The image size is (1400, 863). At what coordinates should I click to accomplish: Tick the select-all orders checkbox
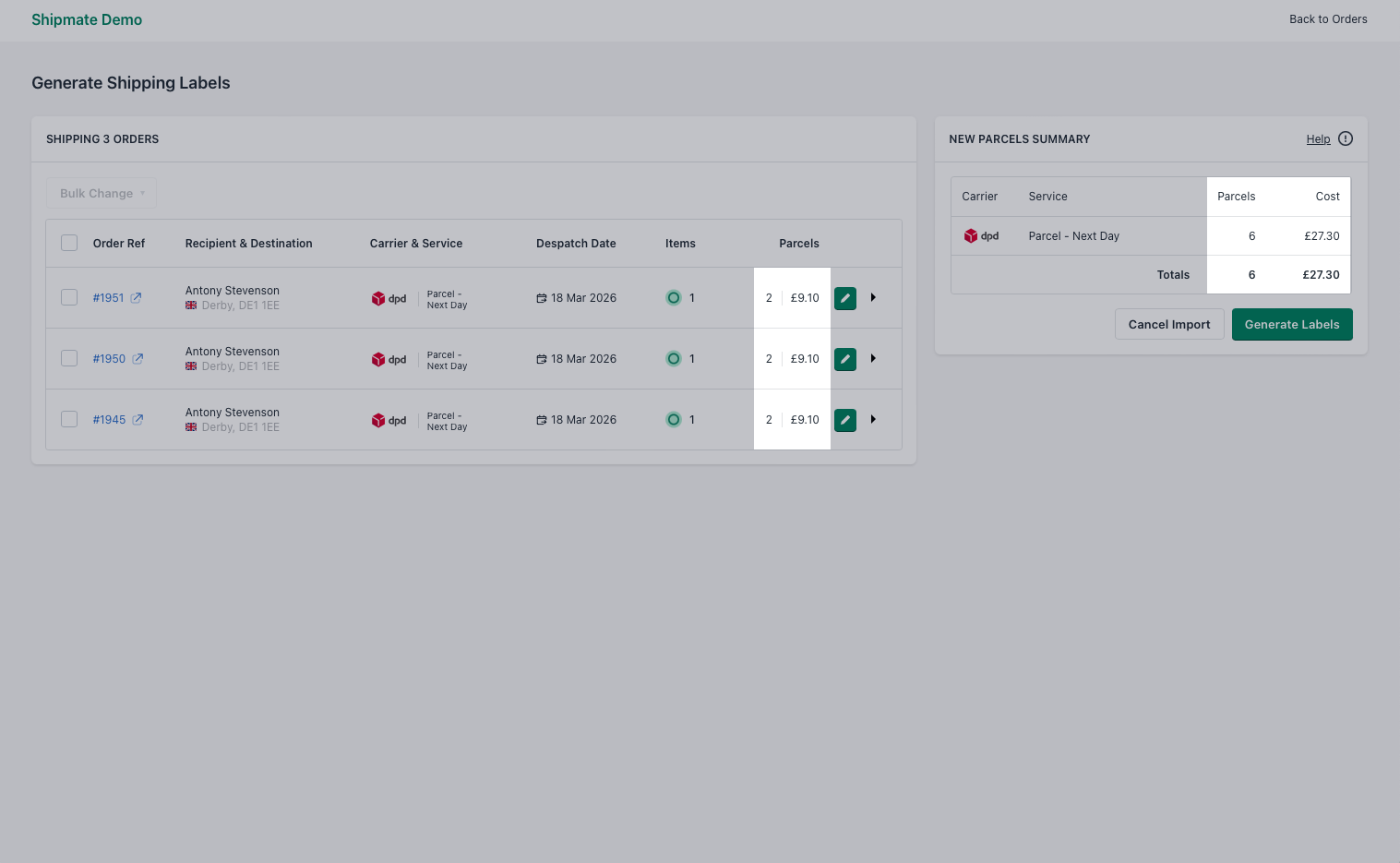(x=69, y=242)
